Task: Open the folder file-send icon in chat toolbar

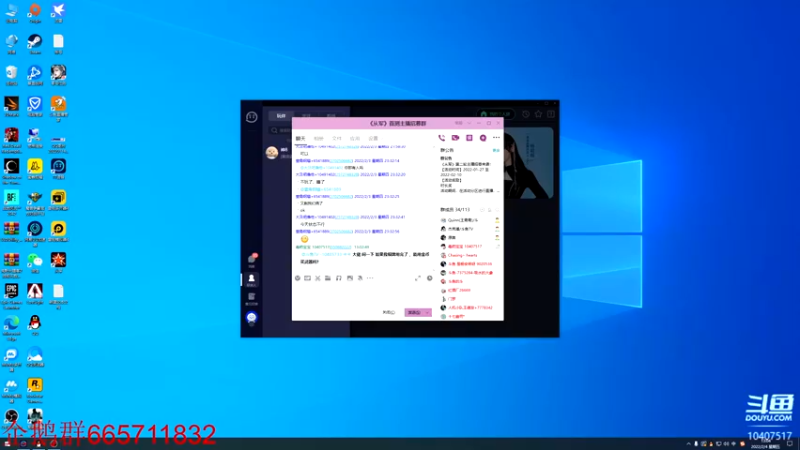Action: [328, 278]
